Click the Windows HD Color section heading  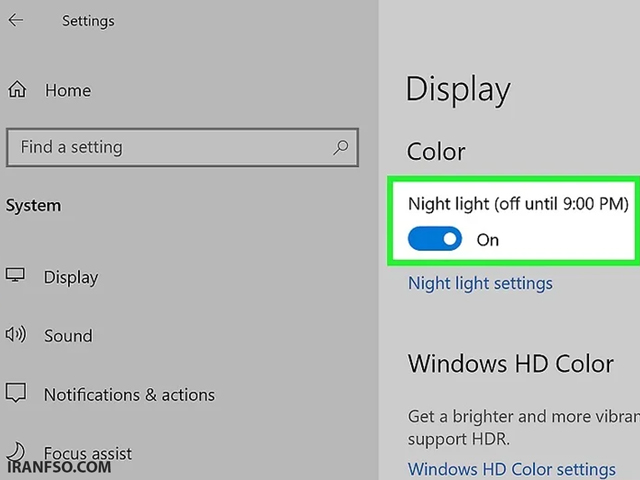click(511, 363)
